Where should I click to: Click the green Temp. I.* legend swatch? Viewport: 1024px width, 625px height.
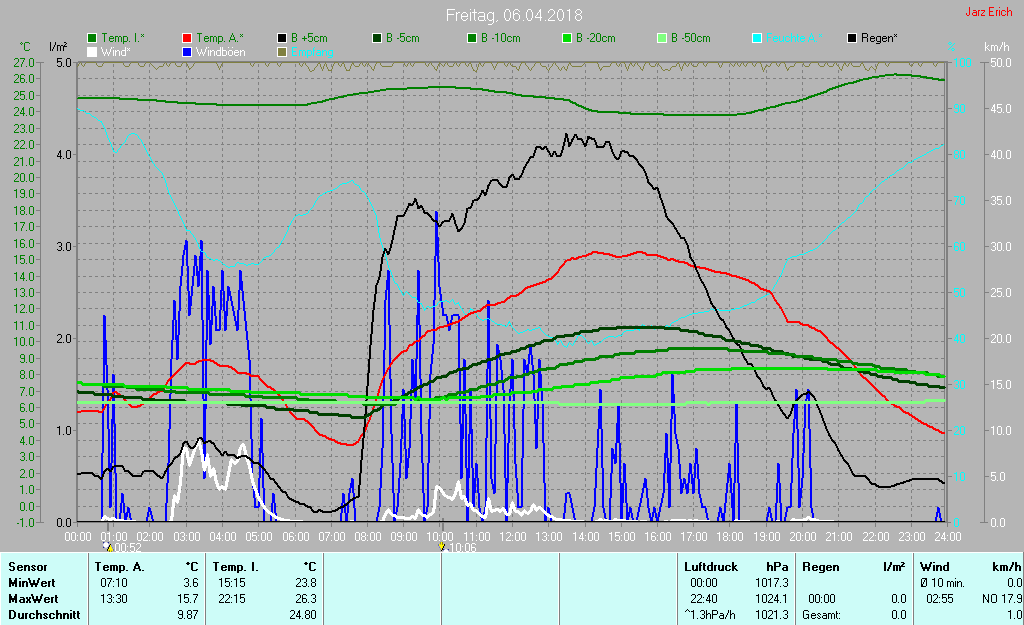coord(92,39)
